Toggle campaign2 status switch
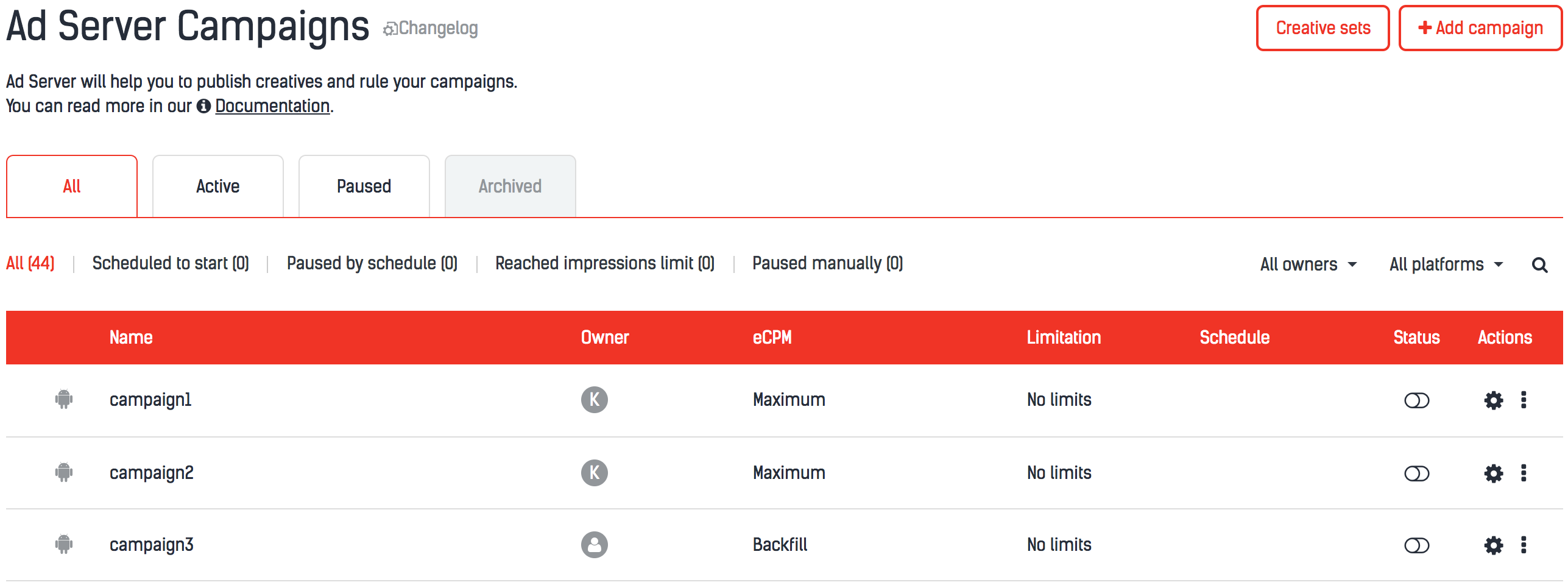Viewport: 1568px width, 585px height. (1416, 473)
